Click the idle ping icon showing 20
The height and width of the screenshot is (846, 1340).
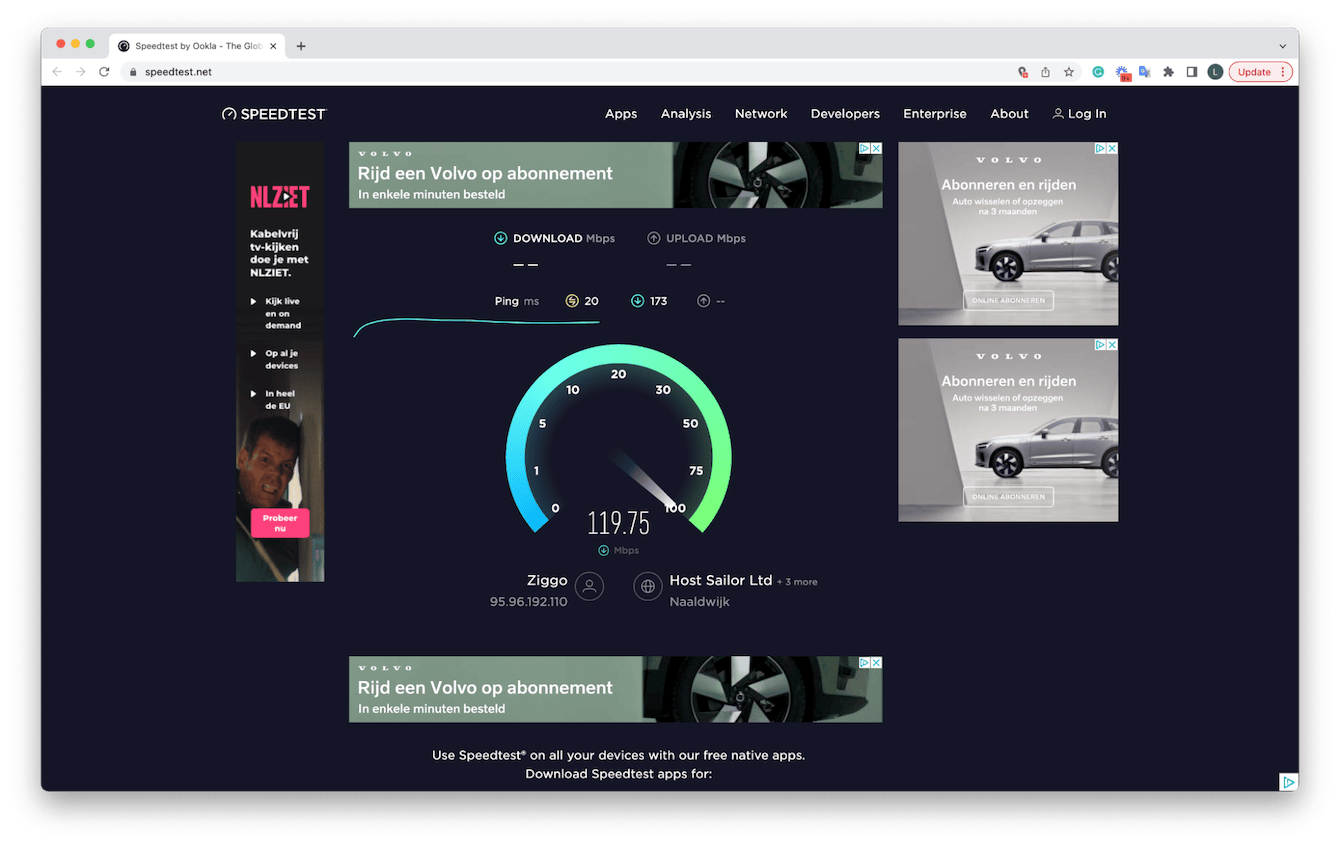click(572, 301)
